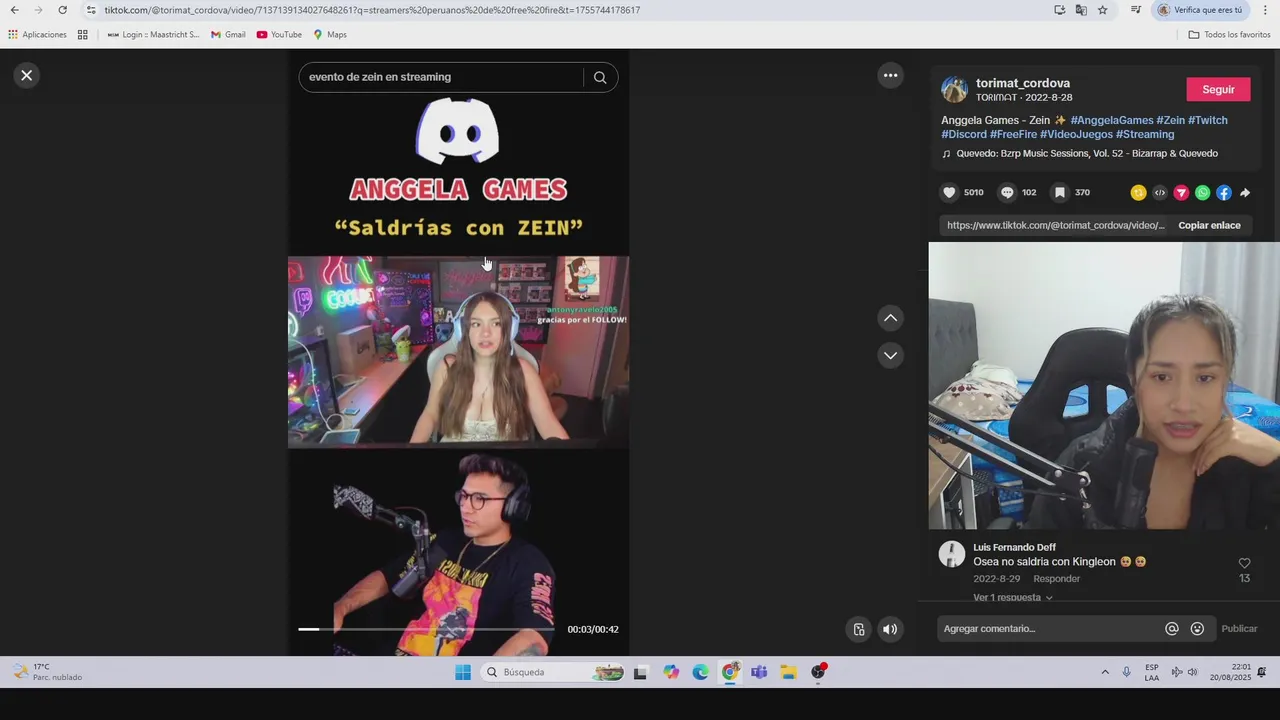Click the search magnifier icon in video

600,77
